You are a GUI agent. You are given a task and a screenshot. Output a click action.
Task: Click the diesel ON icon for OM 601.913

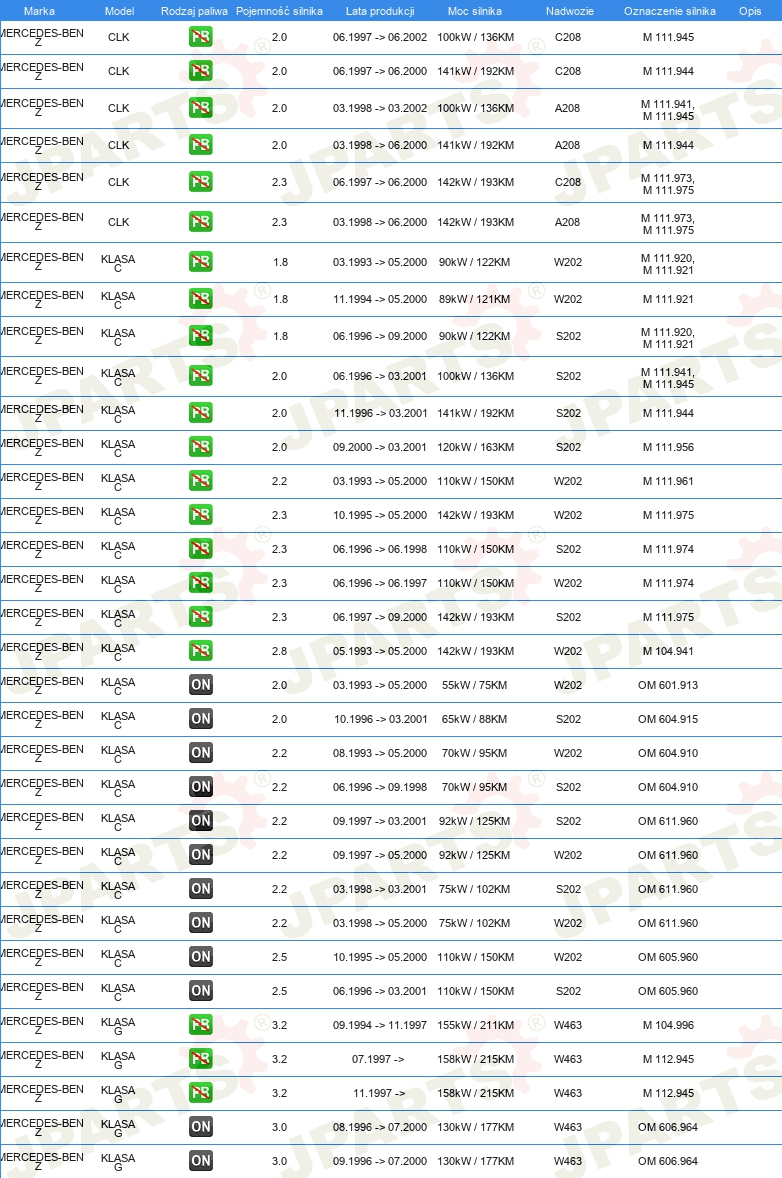coord(201,684)
